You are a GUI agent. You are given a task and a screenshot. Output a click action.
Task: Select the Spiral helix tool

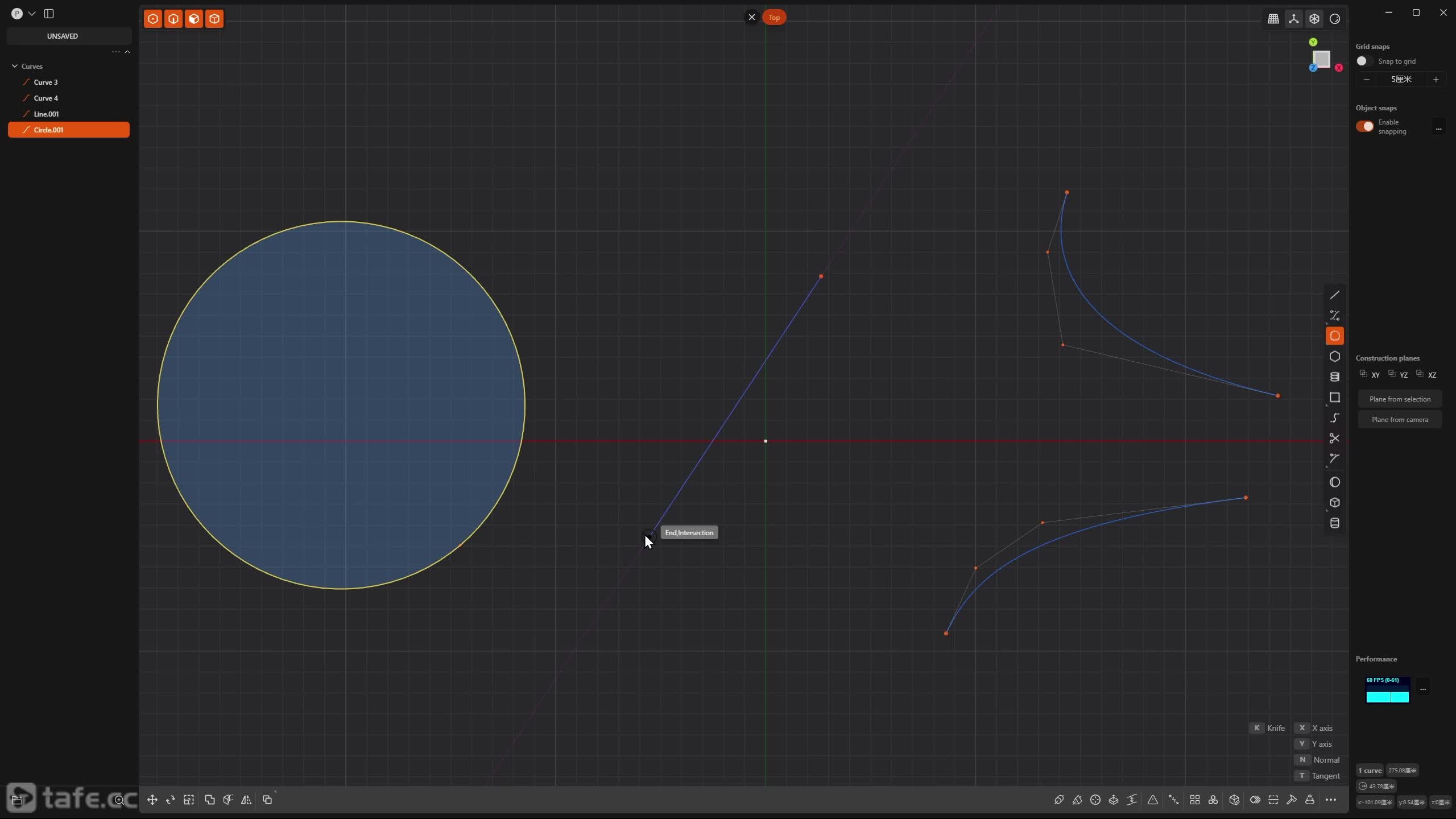click(x=1334, y=377)
